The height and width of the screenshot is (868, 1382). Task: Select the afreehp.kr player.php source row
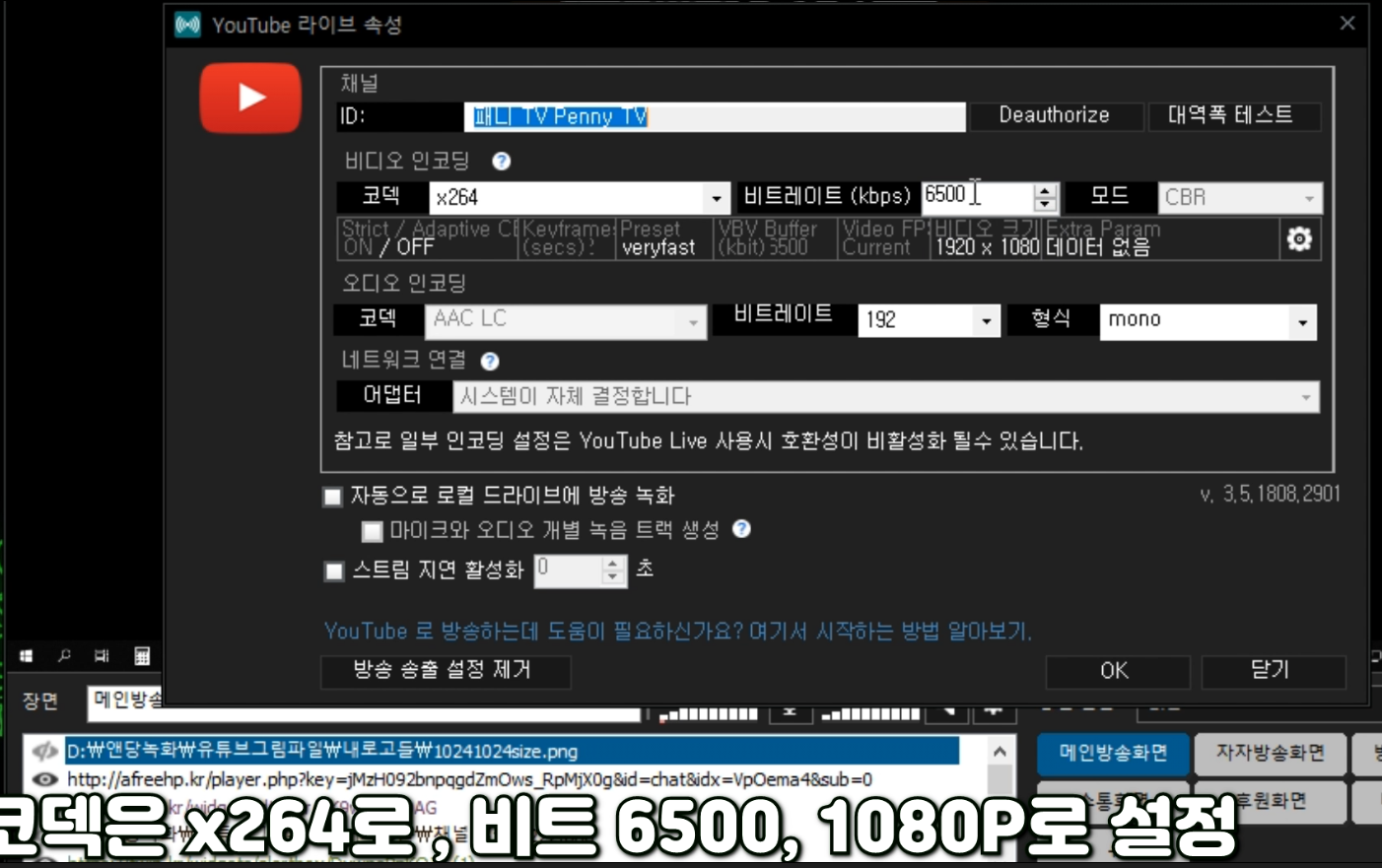point(469,779)
